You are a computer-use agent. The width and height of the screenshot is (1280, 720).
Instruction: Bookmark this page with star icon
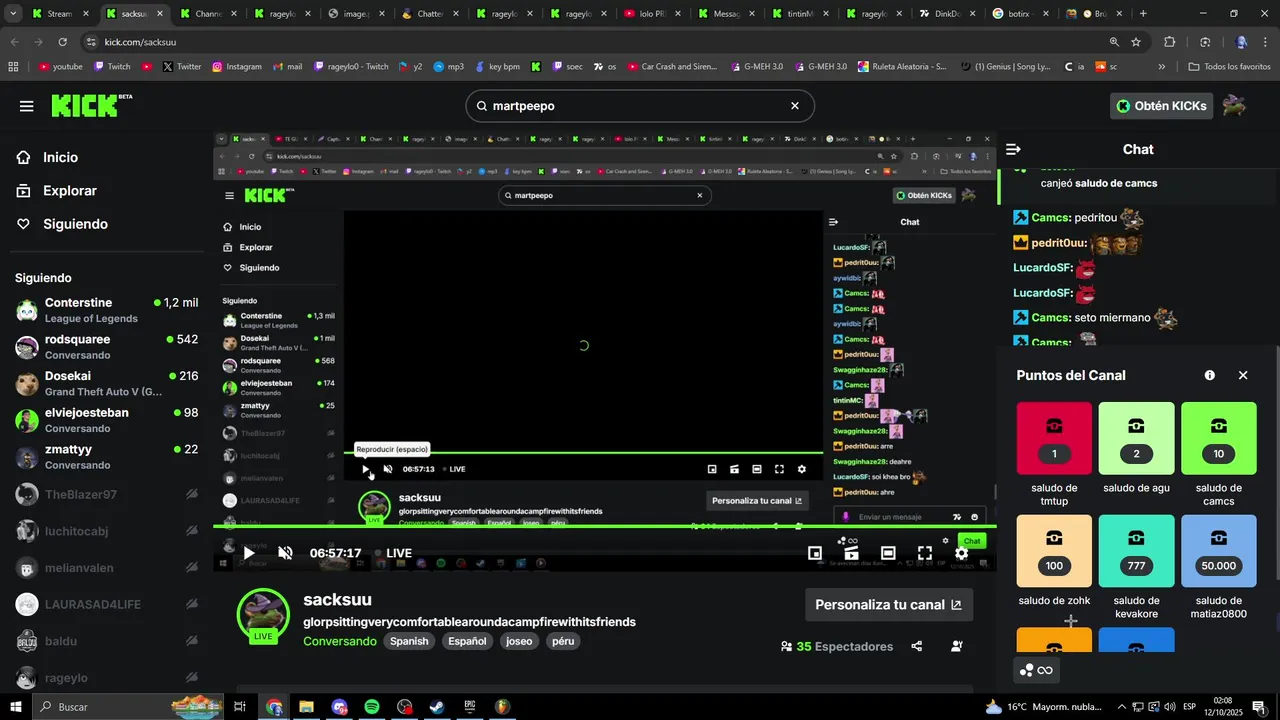[1136, 42]
